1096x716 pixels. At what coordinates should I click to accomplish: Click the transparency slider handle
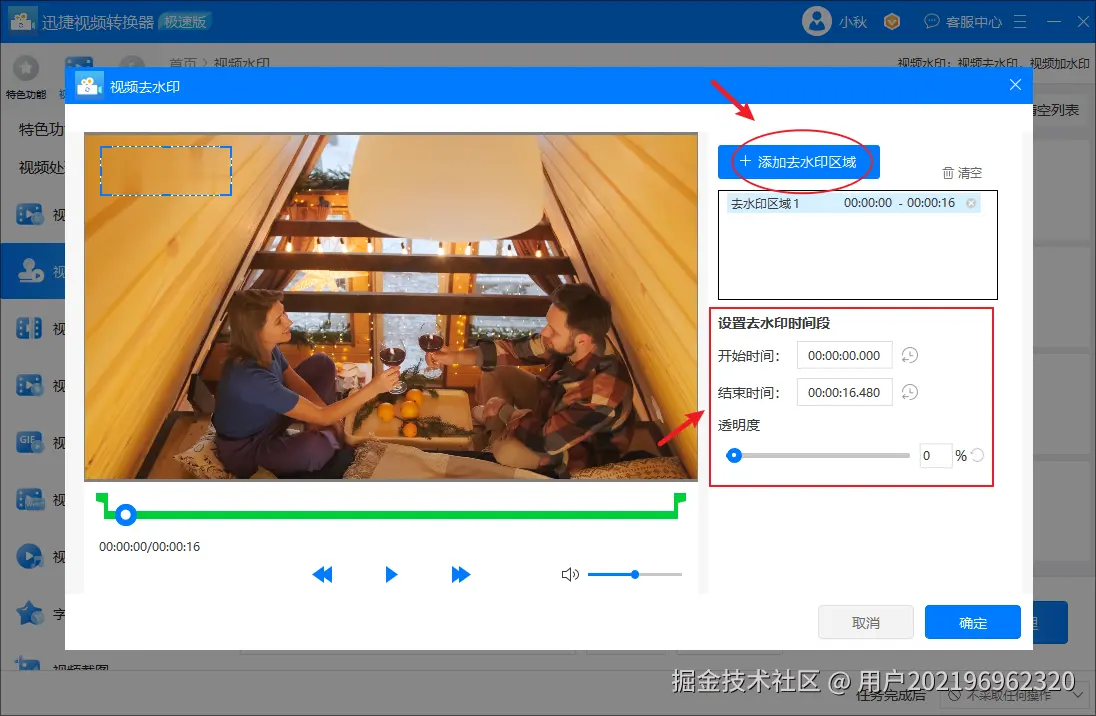coord(734,456)
